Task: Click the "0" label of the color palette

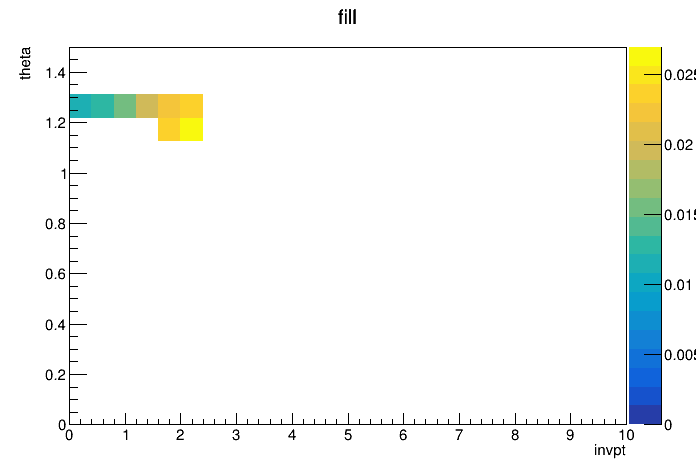Action: click(668, 425)
